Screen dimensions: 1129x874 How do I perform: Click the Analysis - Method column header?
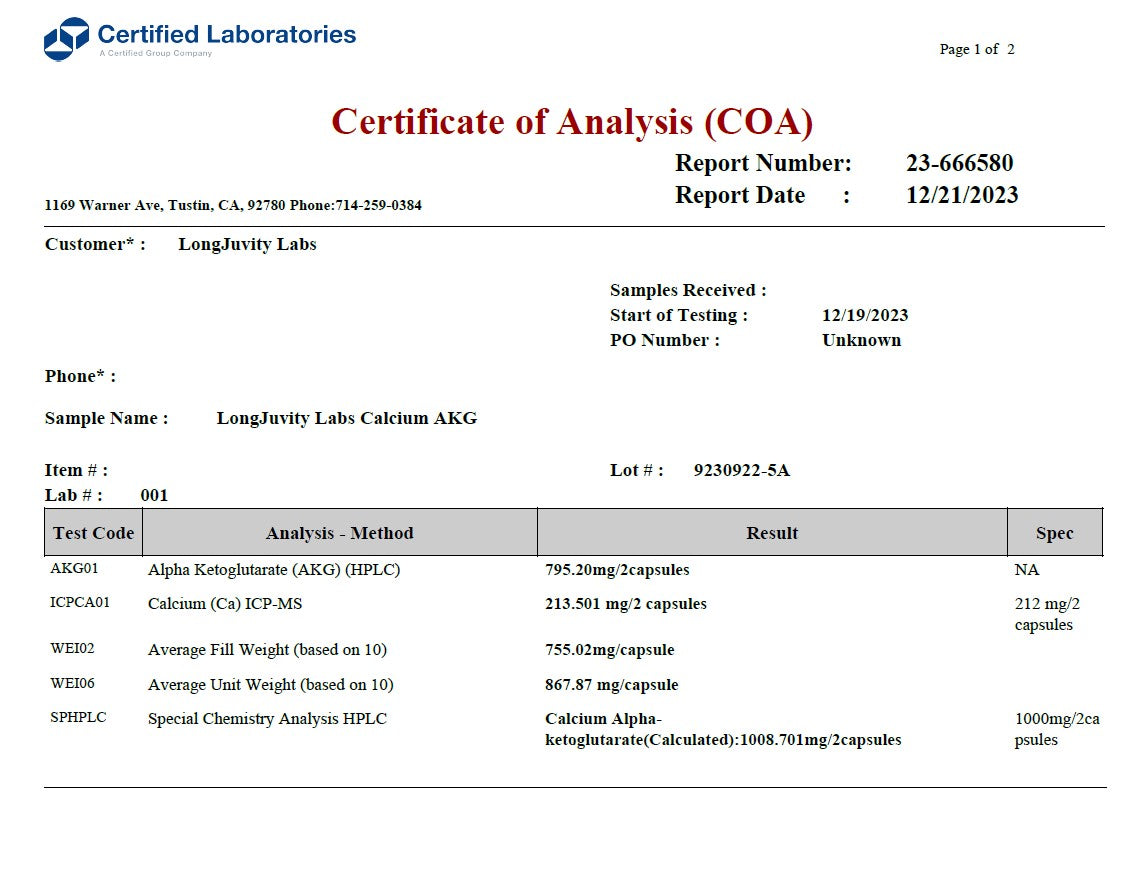[339, 533]
